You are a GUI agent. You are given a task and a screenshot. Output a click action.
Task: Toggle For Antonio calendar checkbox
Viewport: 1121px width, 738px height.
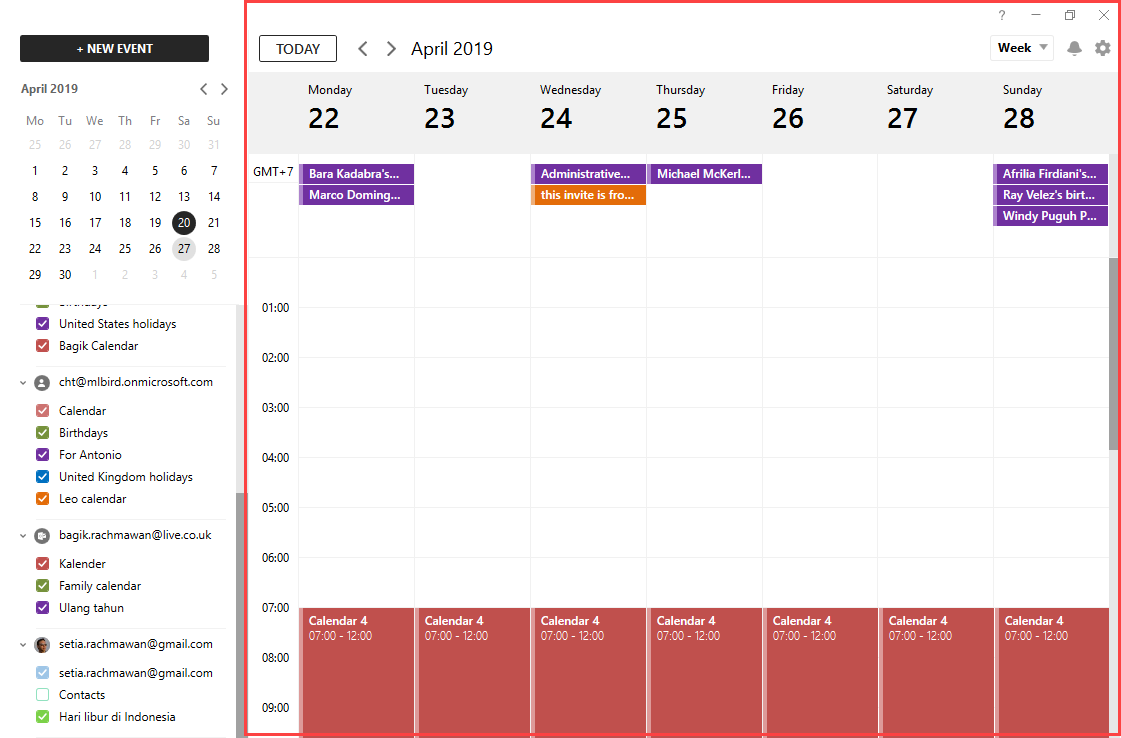click(42, 455)
